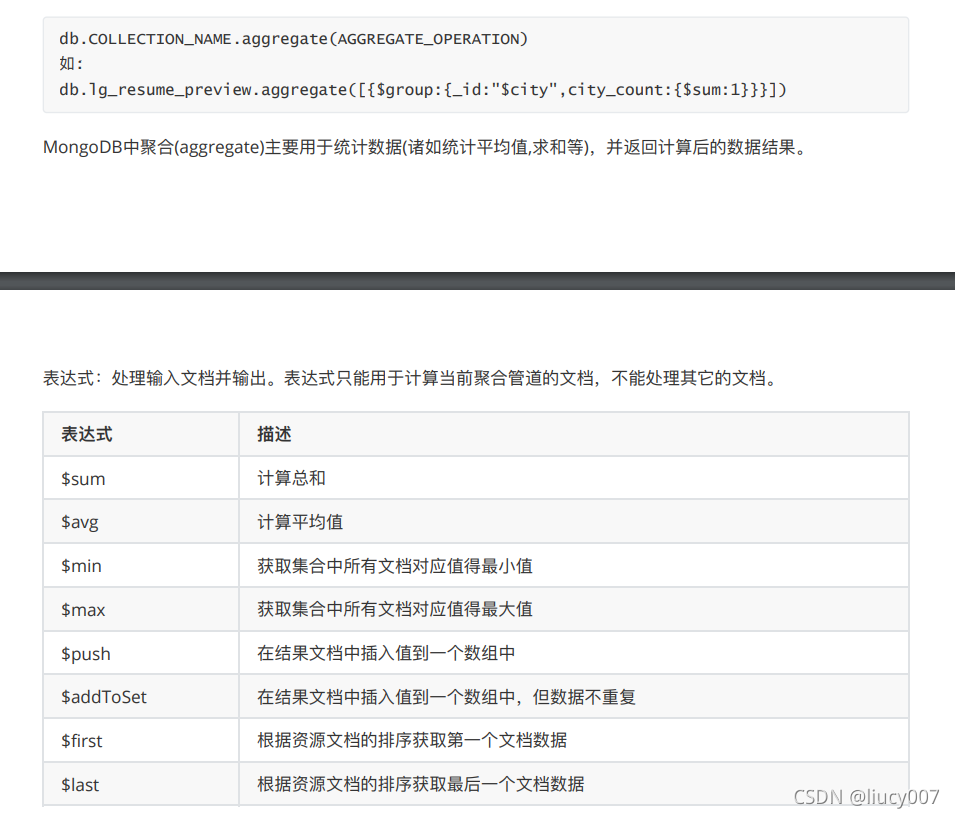Select the $sum table cell

tap(141, 478)
